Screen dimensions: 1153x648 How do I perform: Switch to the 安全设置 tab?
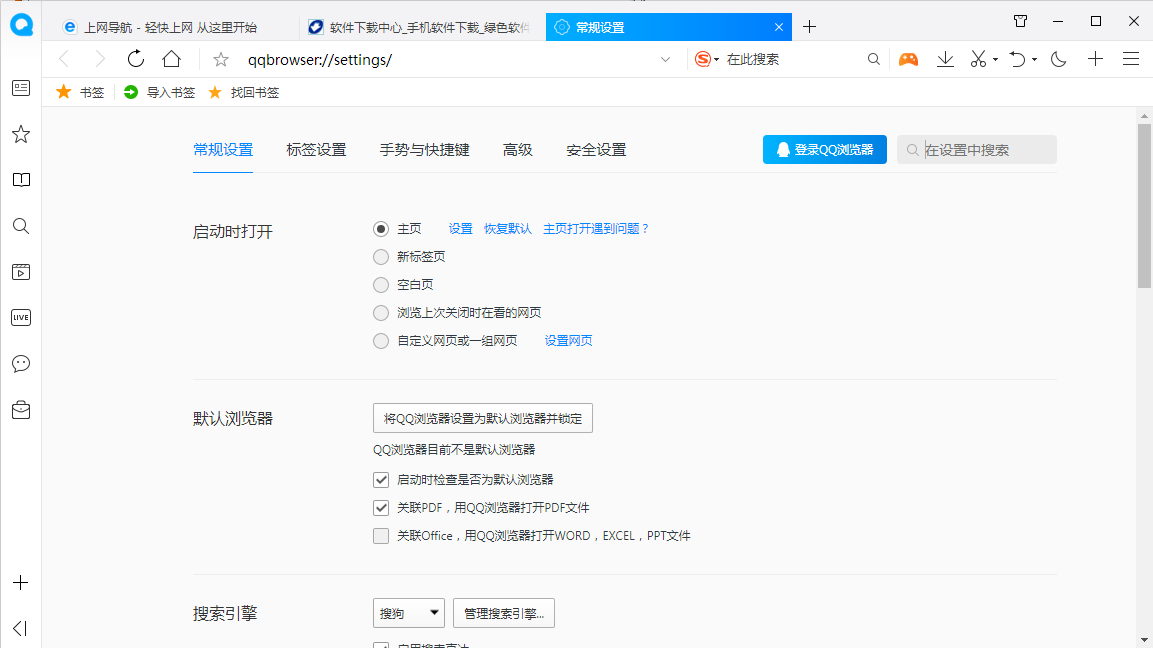[596, 149]
